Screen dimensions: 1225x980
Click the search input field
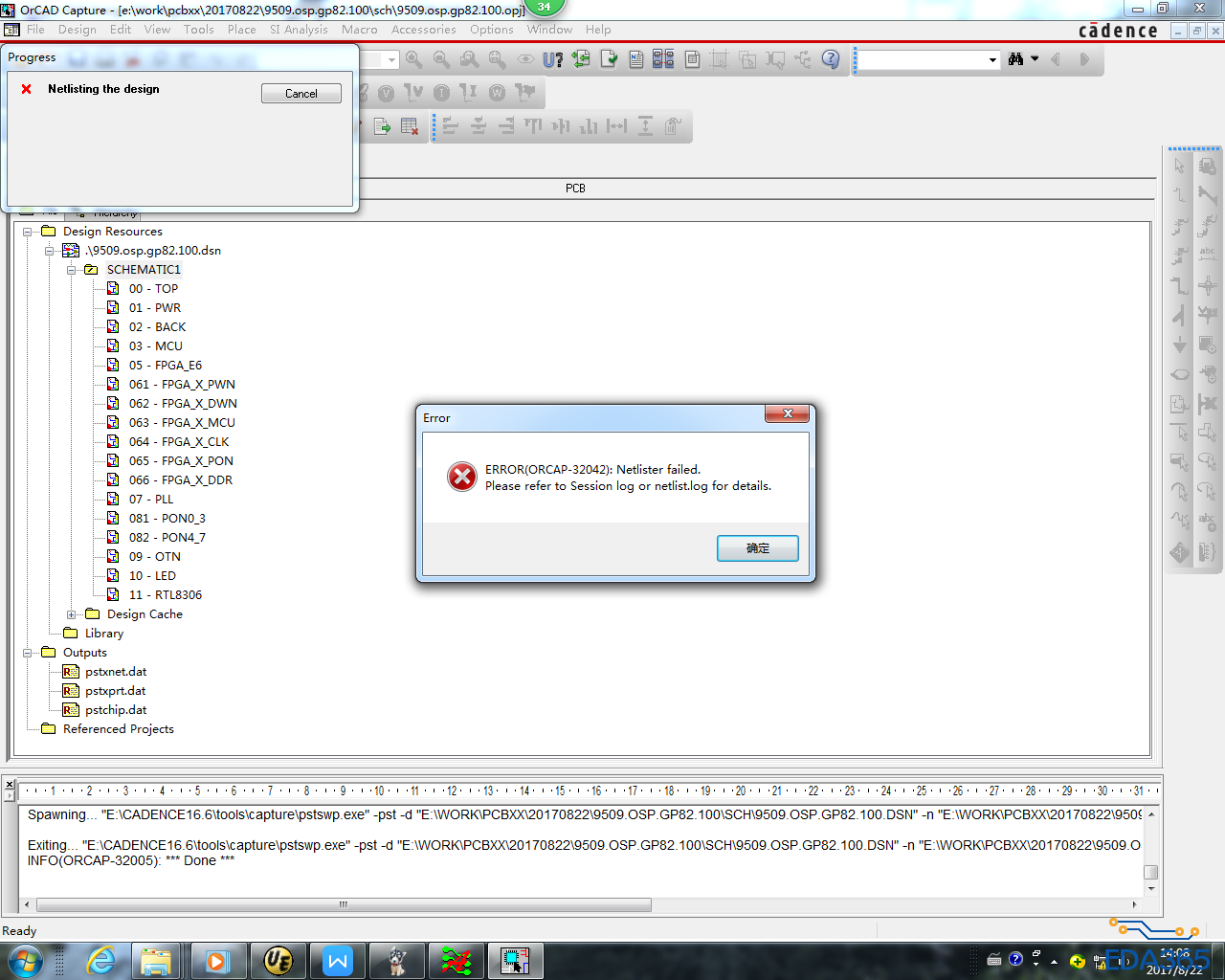[921, 60]
